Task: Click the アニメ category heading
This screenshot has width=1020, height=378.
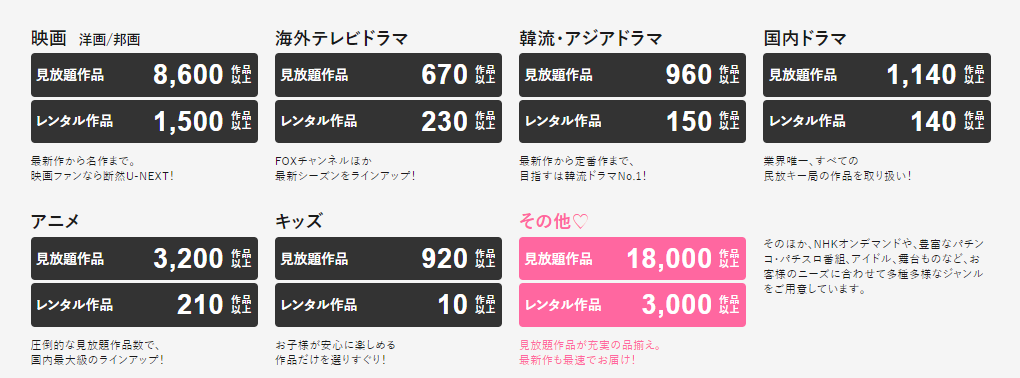Action: click(x=55, y=221)
